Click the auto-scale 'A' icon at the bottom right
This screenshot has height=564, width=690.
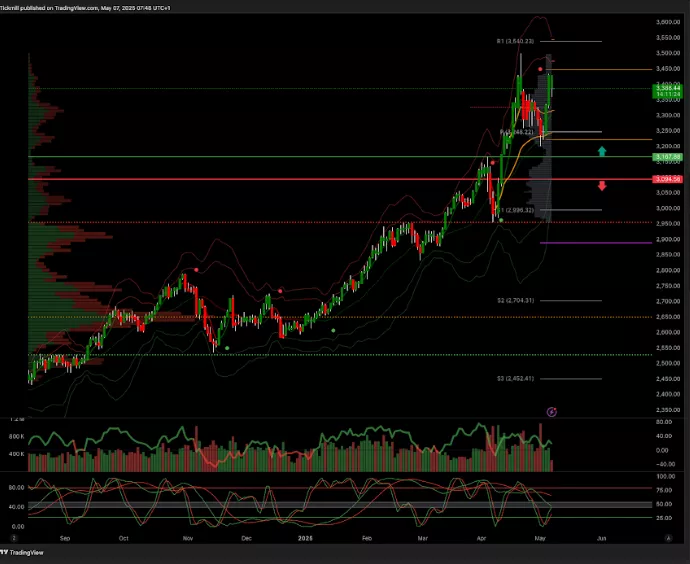[667, 537]
